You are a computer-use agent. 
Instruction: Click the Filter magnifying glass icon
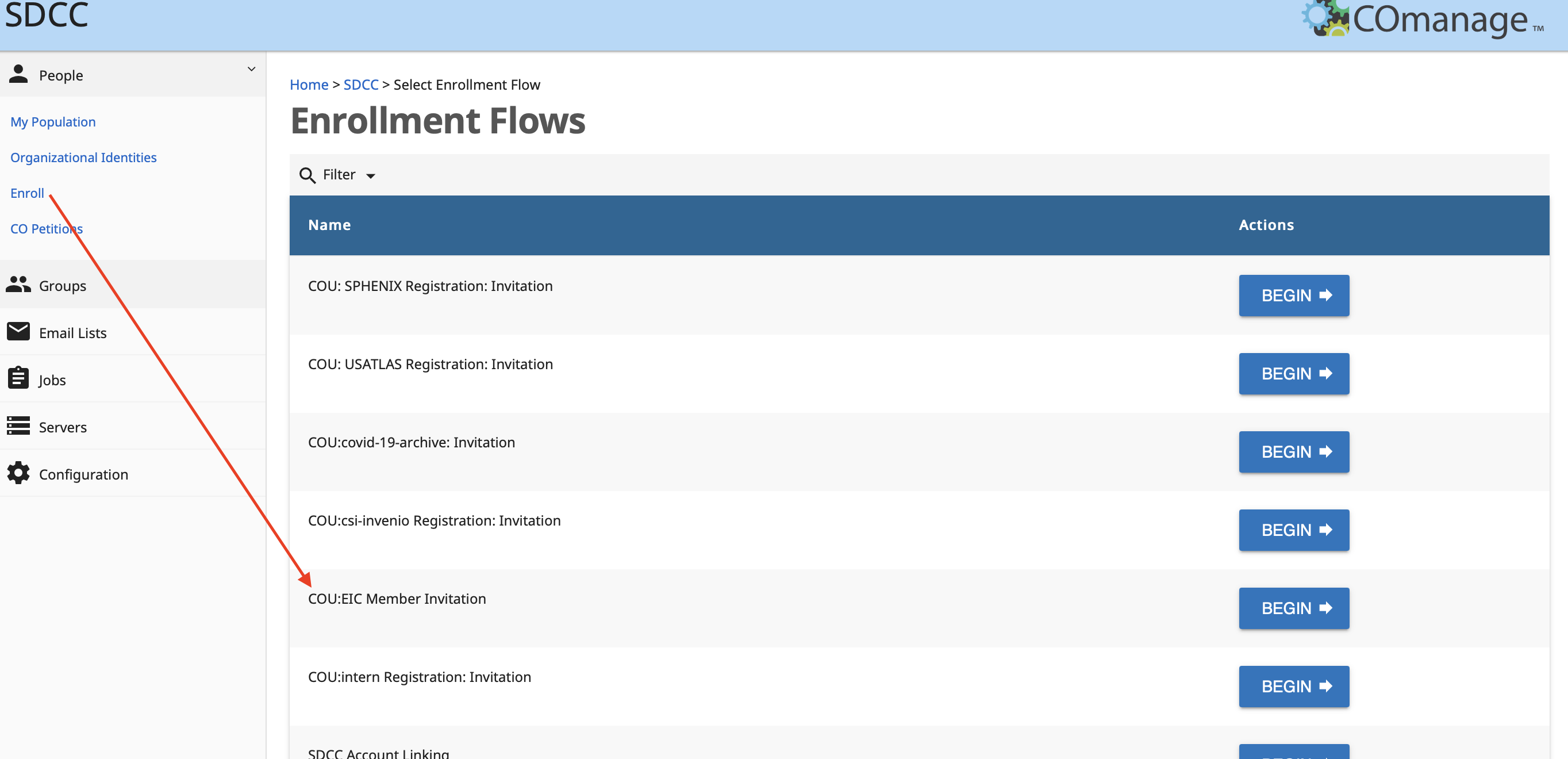[x=308, y=175]
